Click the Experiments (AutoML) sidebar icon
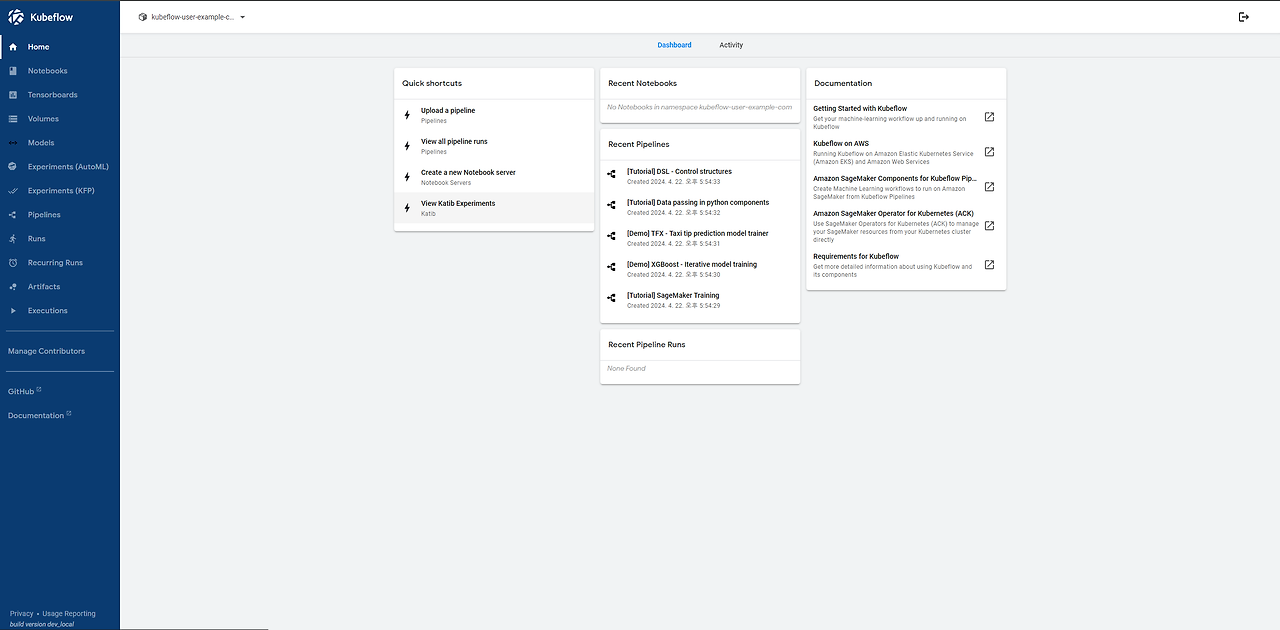This screenshot has width=1280, height=630. [12, 167]
